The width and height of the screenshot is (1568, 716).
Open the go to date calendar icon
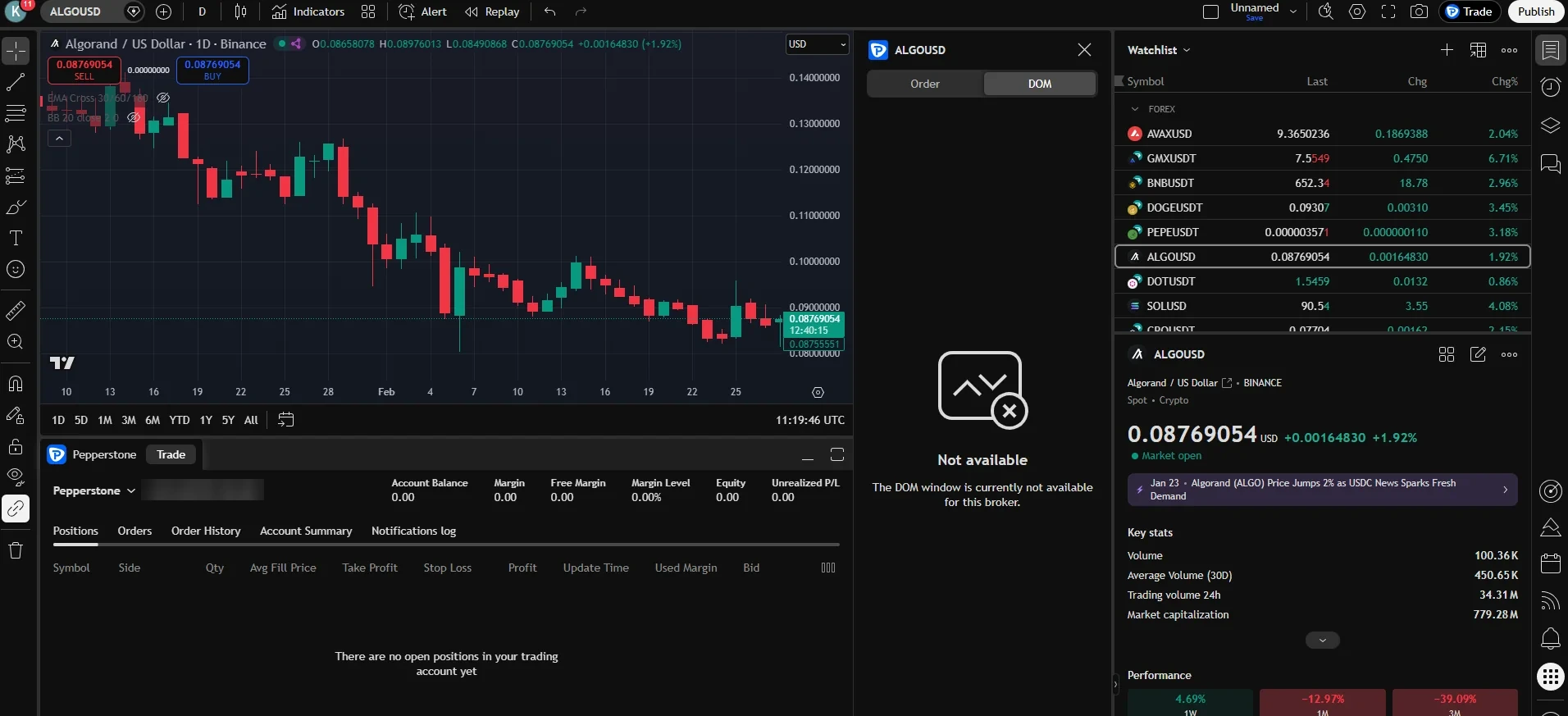tap(285, 420)
